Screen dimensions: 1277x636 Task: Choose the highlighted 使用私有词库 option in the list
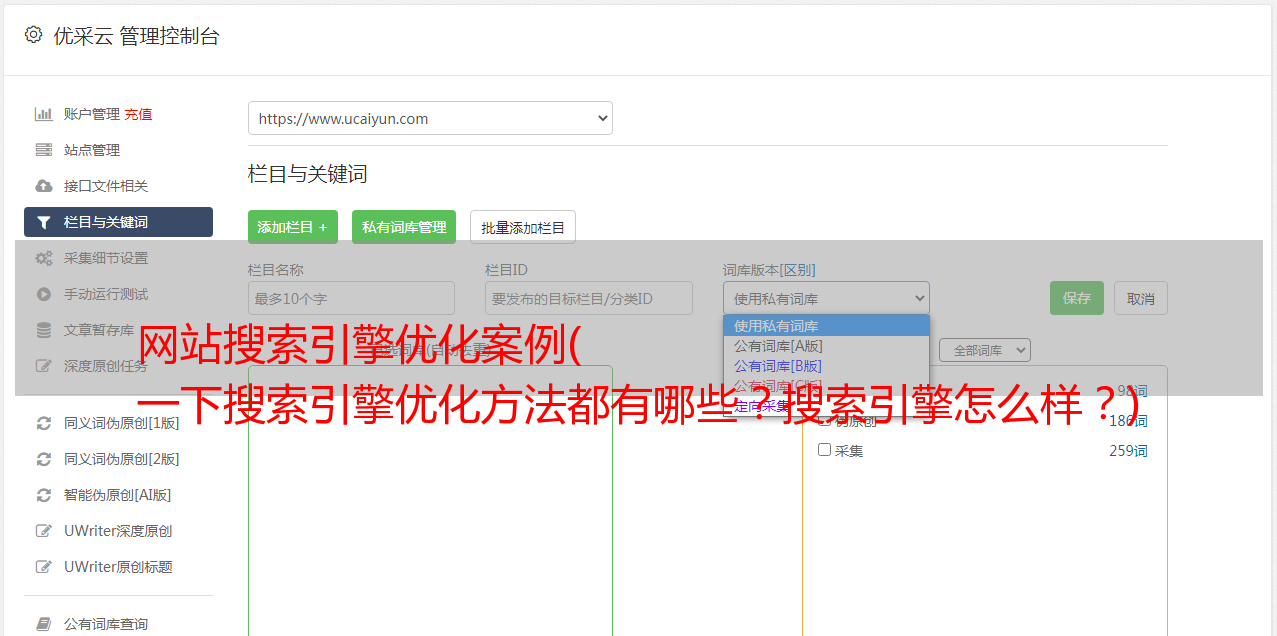[x=826, y=326]
